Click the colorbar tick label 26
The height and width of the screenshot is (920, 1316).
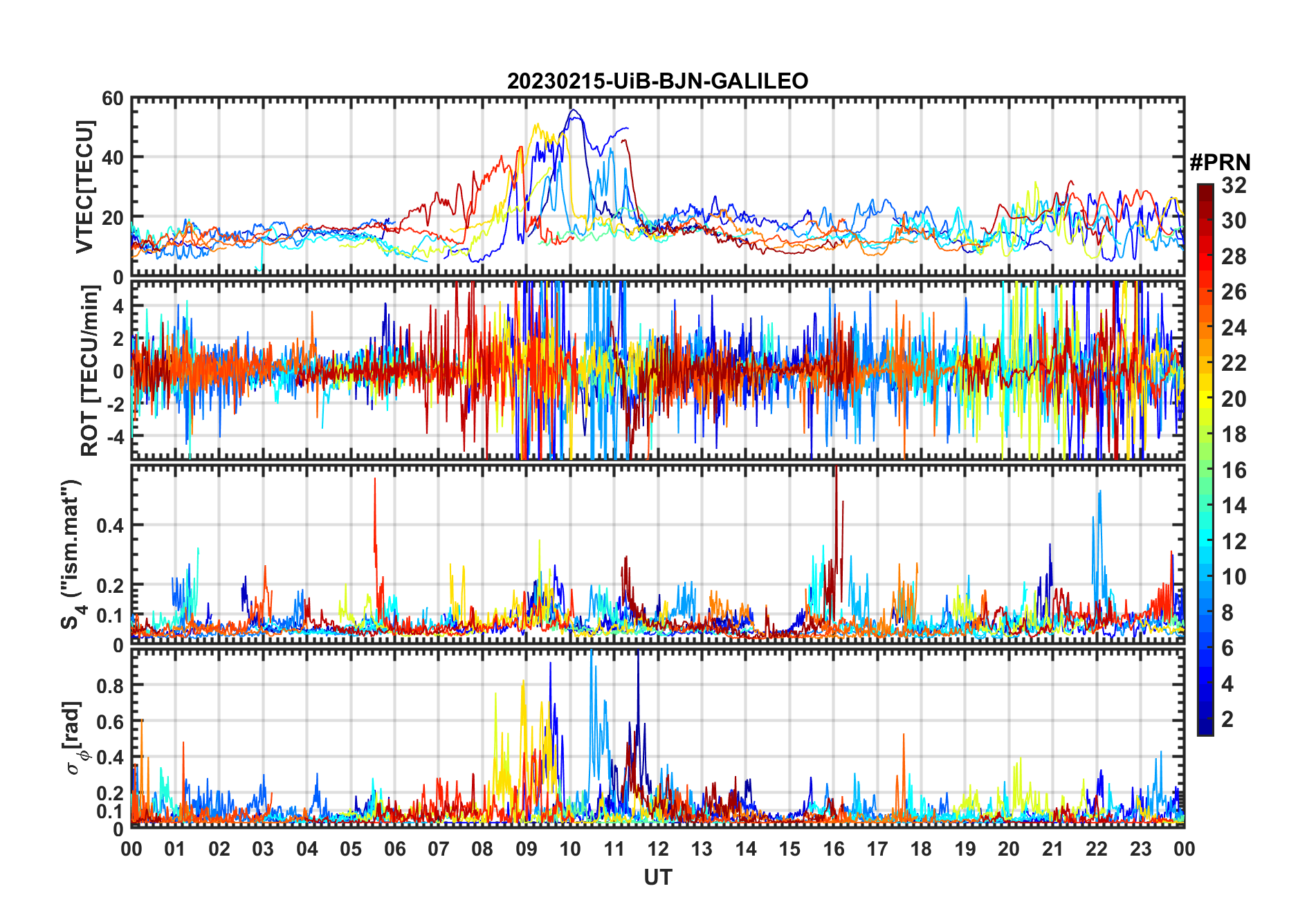click(1234, 292)
